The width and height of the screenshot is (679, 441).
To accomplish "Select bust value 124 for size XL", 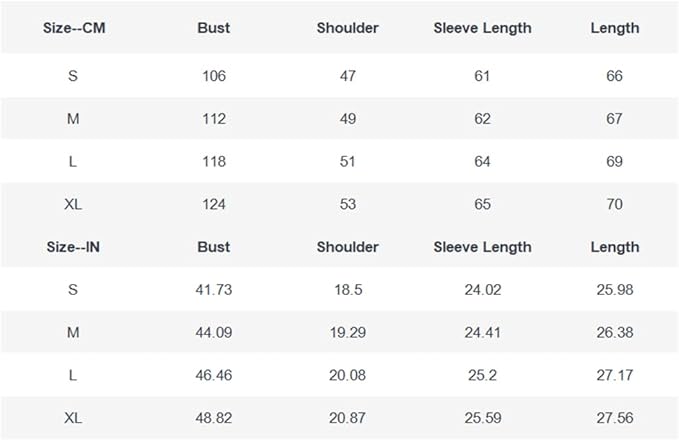I will tap(213, 205).
